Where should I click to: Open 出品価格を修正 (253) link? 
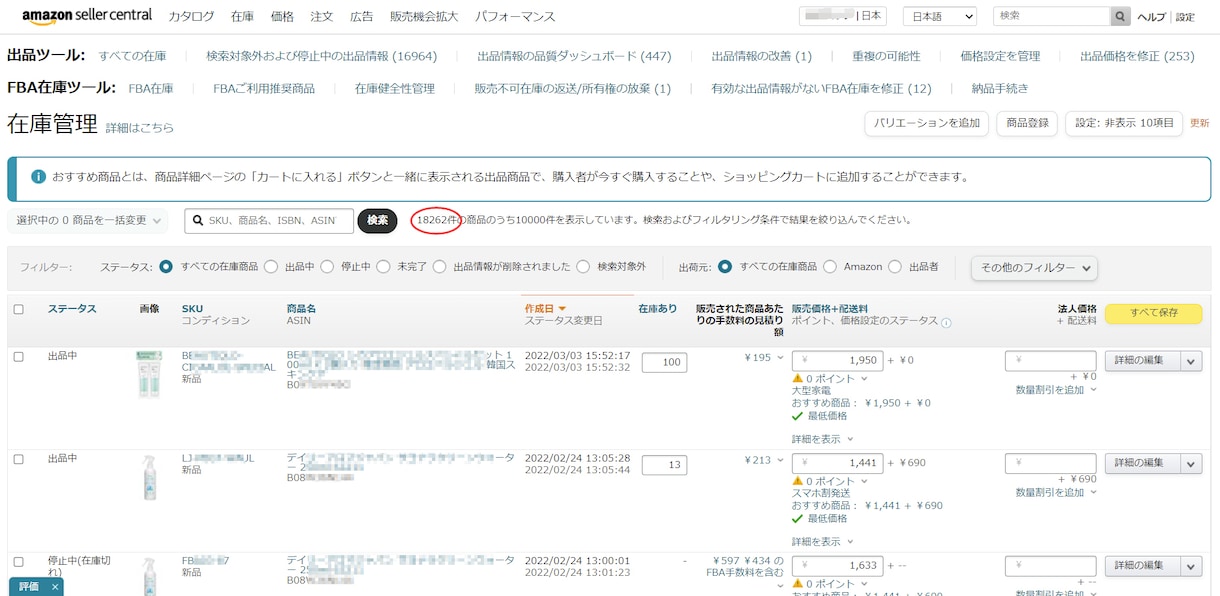click(1137, 56)
